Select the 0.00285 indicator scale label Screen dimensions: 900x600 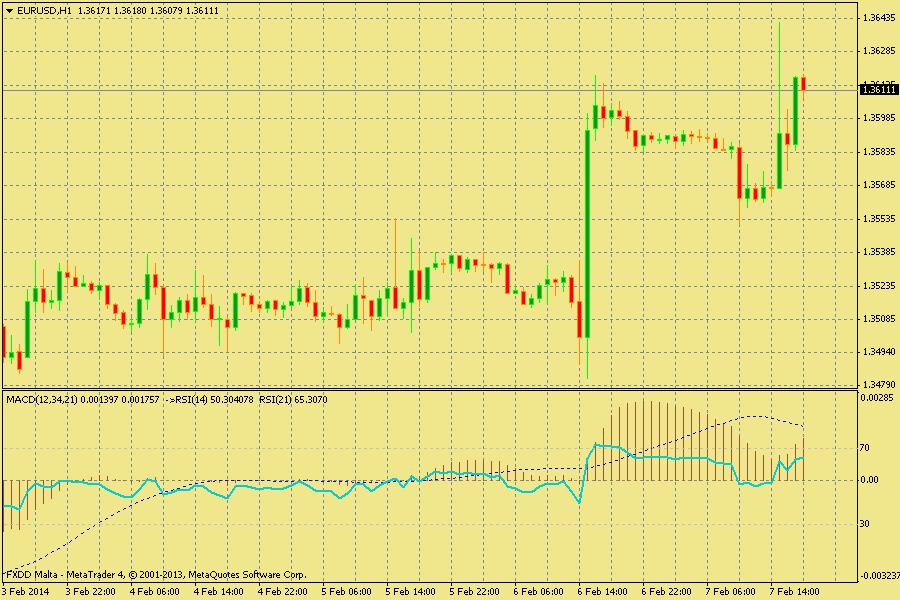(877, 398)
